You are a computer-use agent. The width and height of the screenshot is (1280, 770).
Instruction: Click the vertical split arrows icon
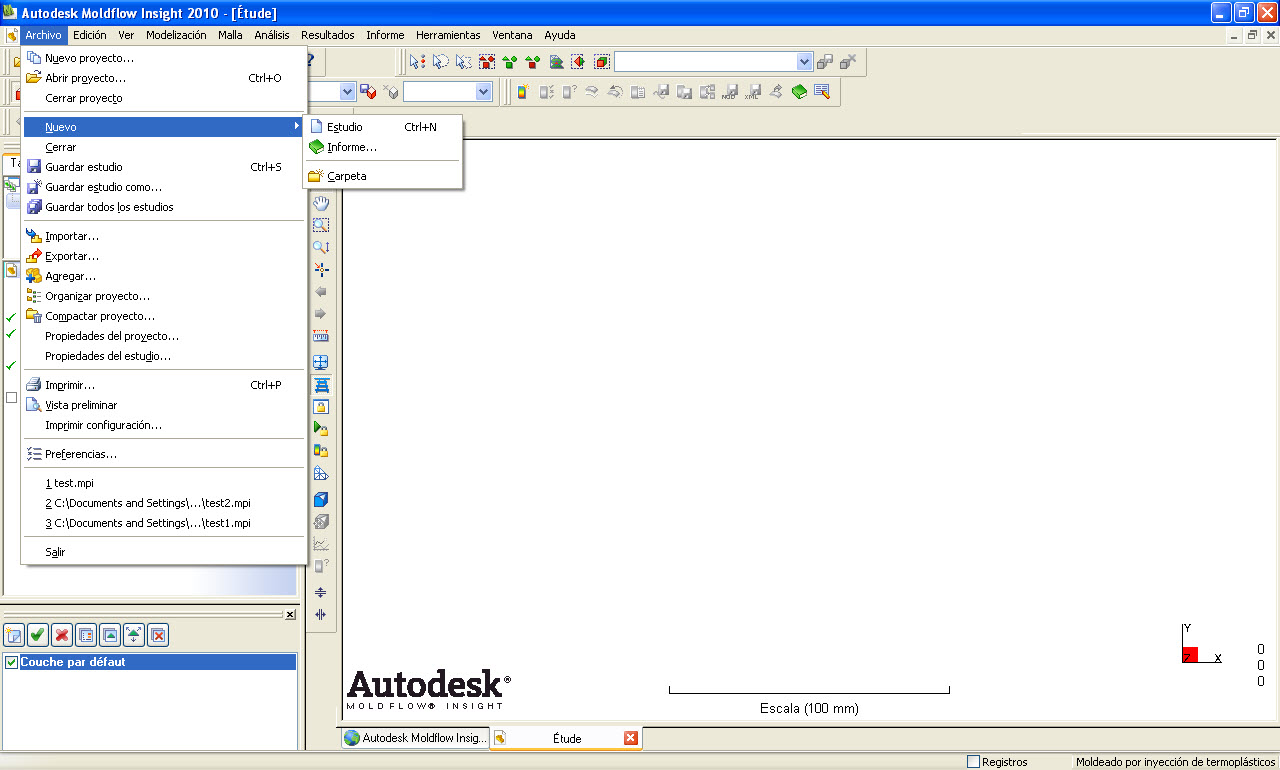pos(321,615)
